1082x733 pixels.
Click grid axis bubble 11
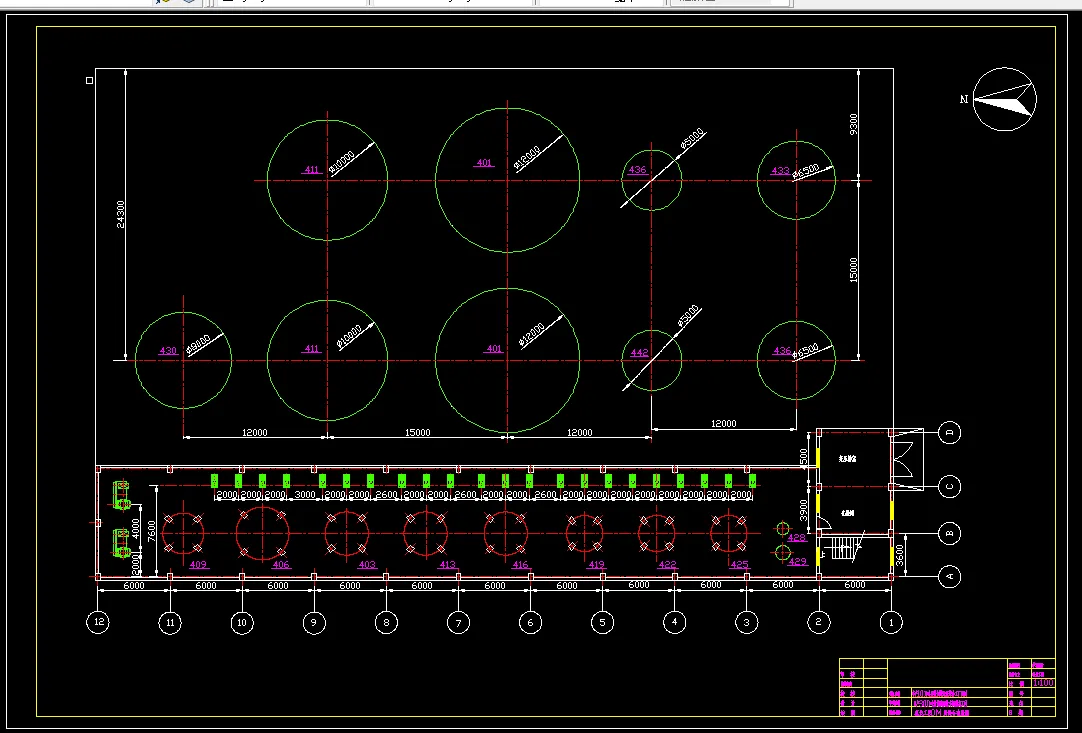tap(170, 623)
